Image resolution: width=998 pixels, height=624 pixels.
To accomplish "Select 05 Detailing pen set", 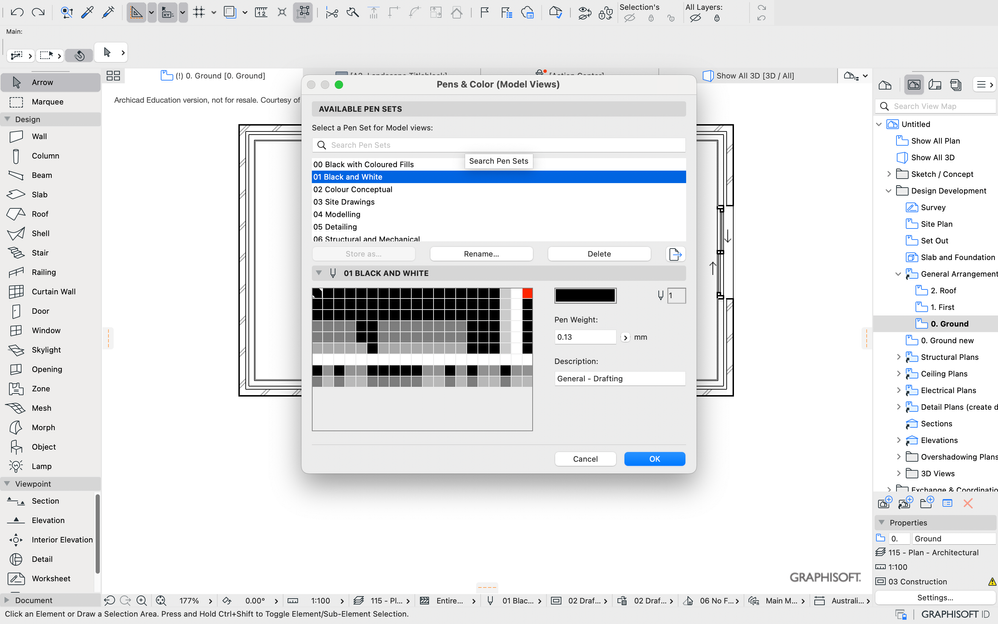I will [x=499, y=227].
